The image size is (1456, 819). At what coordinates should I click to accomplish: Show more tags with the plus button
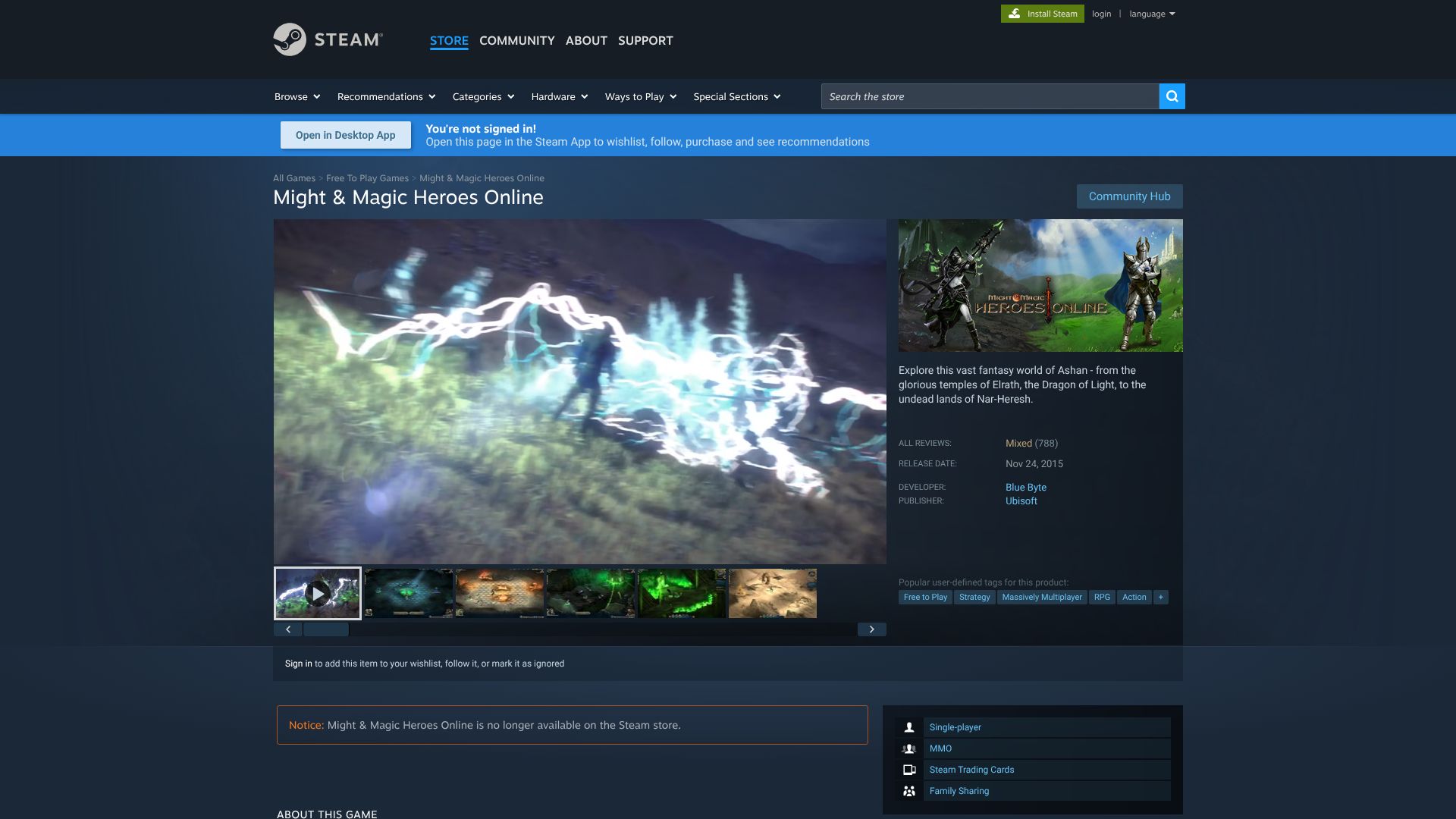pyautogui.click(x=1161, y=597)
